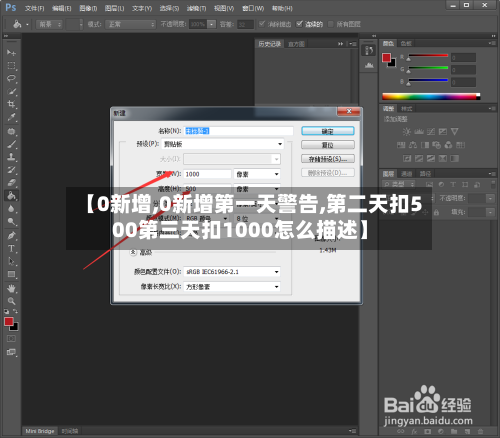This screenshot has height=438, width=500.
Task: Toggle the anti-alias checkbox in options bar
Action: pyautogui.click(x=262, y=24)
